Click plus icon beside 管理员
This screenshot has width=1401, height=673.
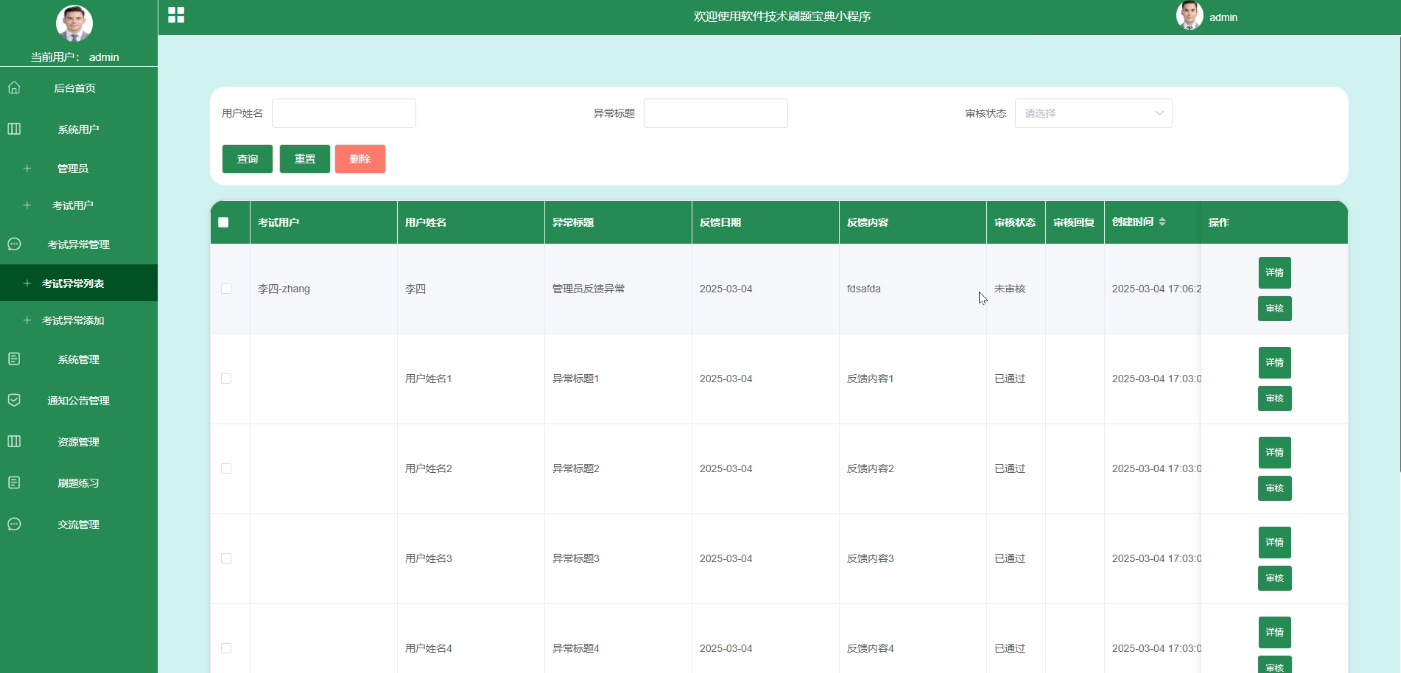[x=27, y=168]
